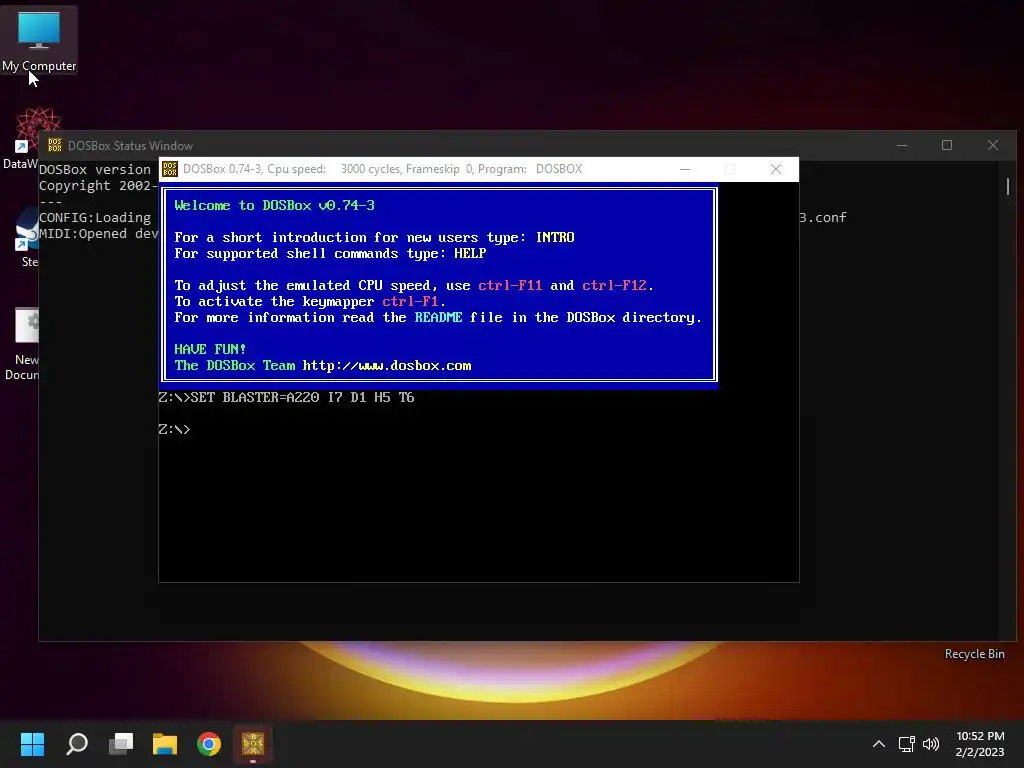The width and height of the screenshot is (1024, 768).
Task: Click the DOSBox 0.74-3 window title icon
Action: pos(170,169)
